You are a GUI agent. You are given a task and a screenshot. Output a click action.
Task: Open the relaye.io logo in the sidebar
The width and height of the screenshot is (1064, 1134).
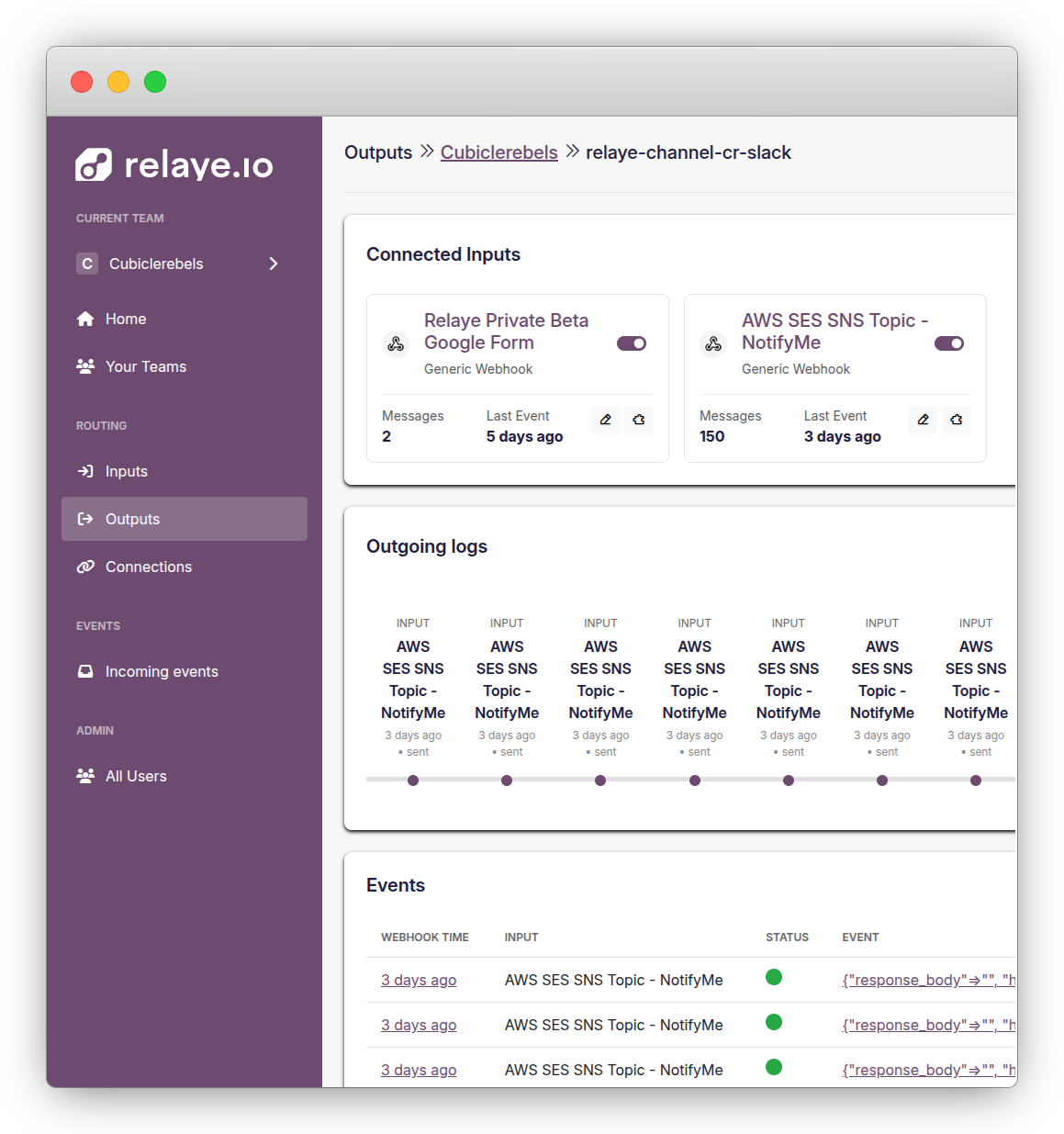[174, 164]
